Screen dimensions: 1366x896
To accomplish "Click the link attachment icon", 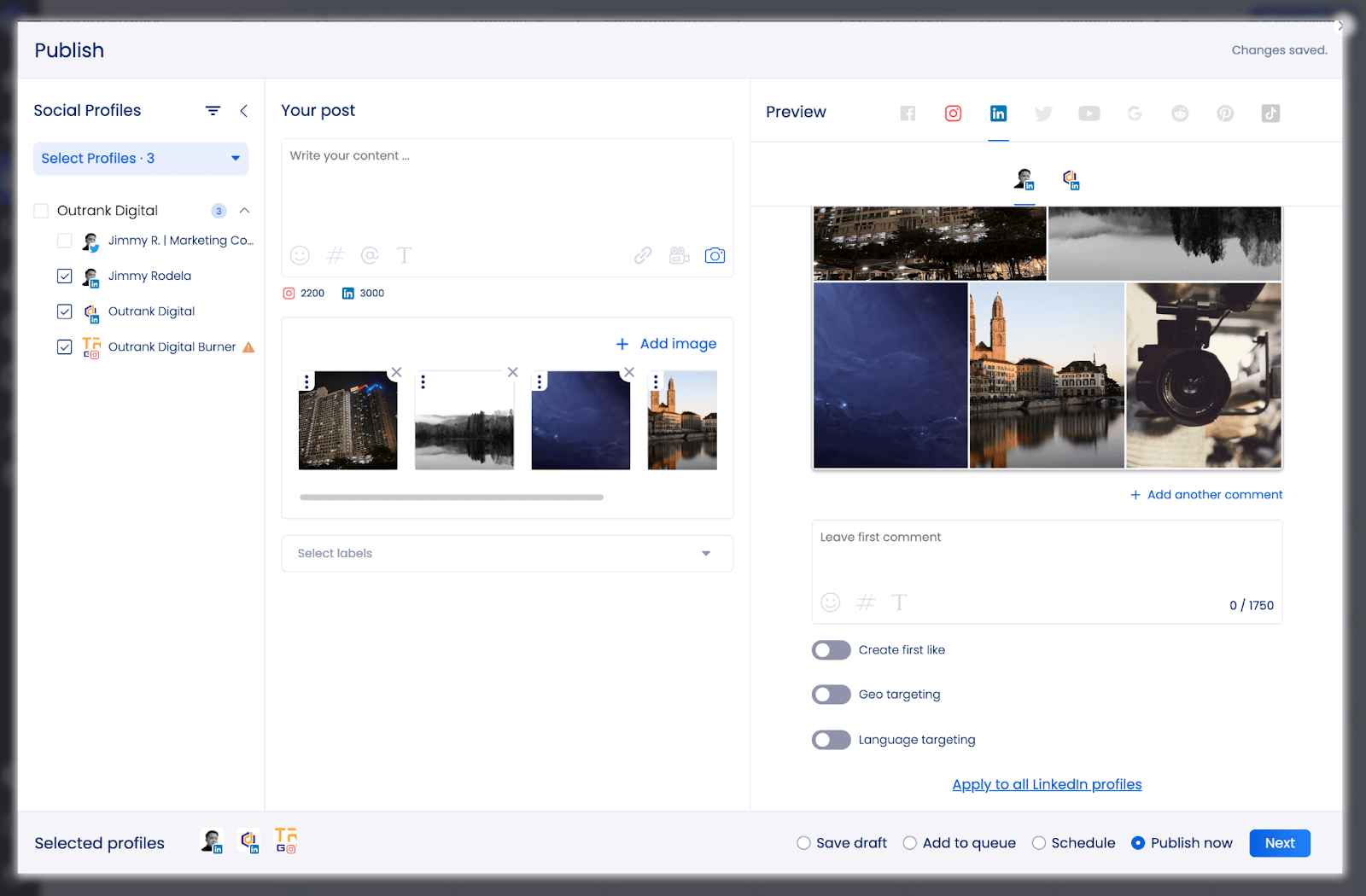I will [x=642, y=255].
